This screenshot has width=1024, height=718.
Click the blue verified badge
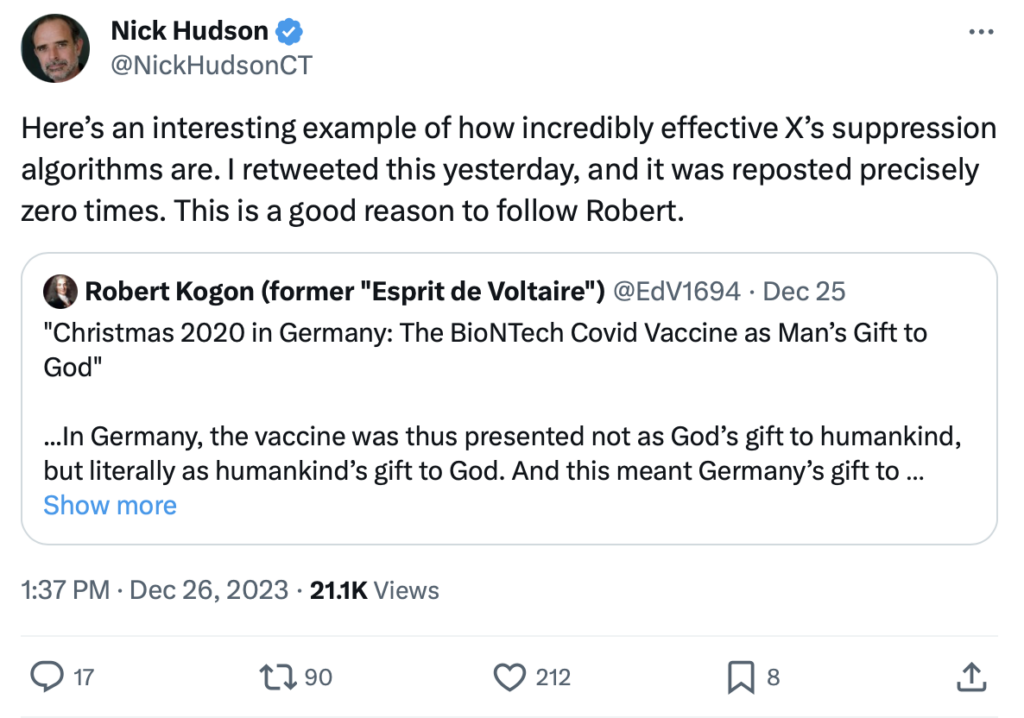(289, 31)
